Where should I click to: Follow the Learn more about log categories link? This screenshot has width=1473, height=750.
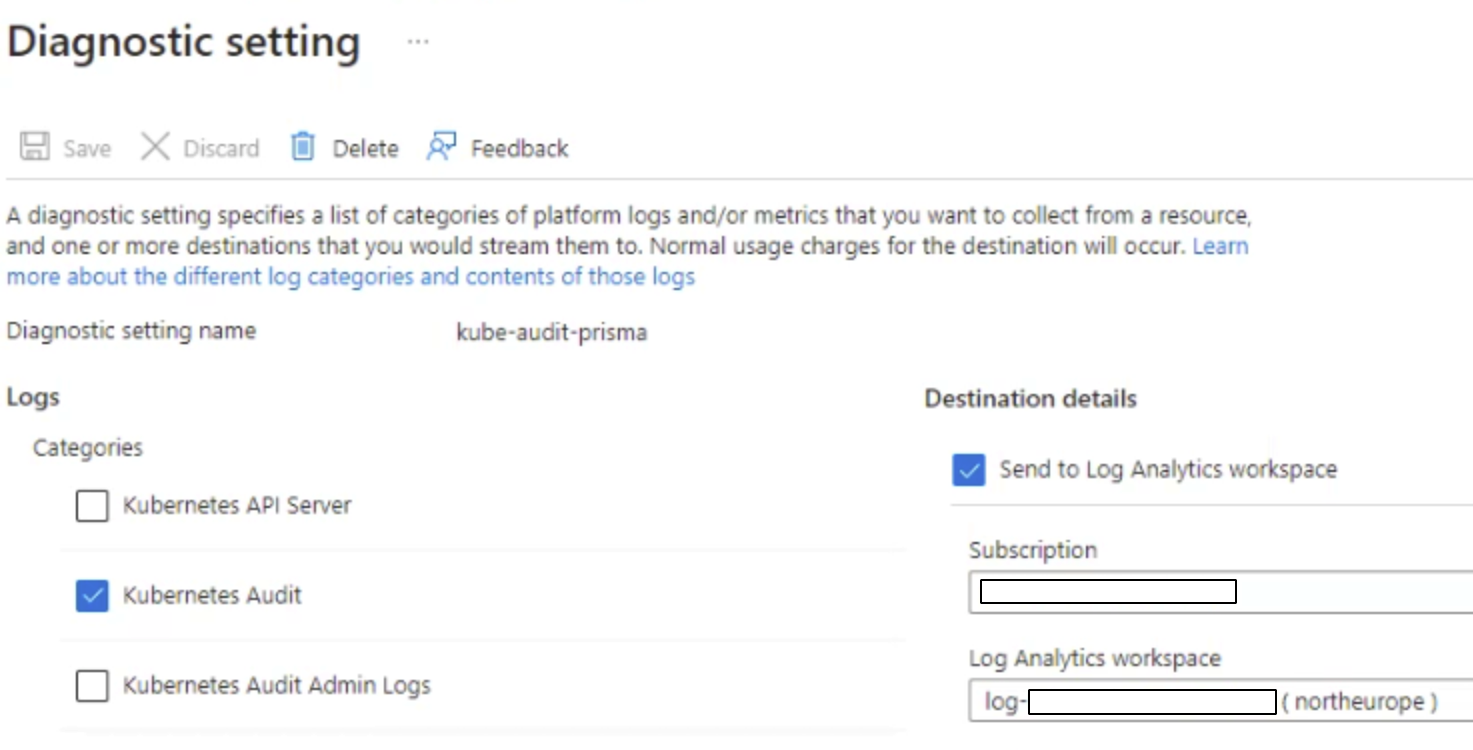click(350, 277)
